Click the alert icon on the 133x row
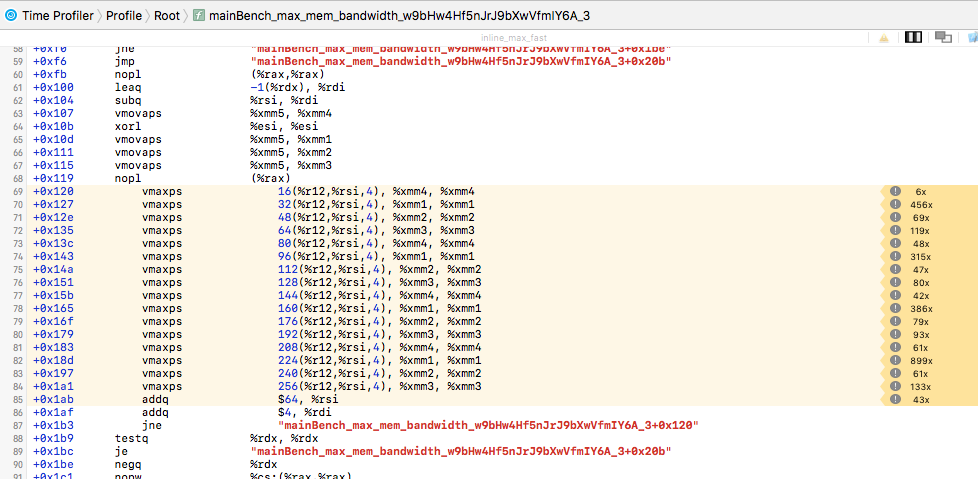The height and width of the screenshot is (479, 978). click(895, 387)
